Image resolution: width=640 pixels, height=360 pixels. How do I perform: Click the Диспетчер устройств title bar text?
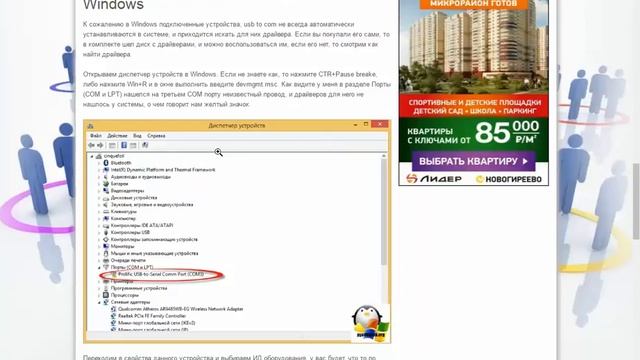tap(237, 126)
